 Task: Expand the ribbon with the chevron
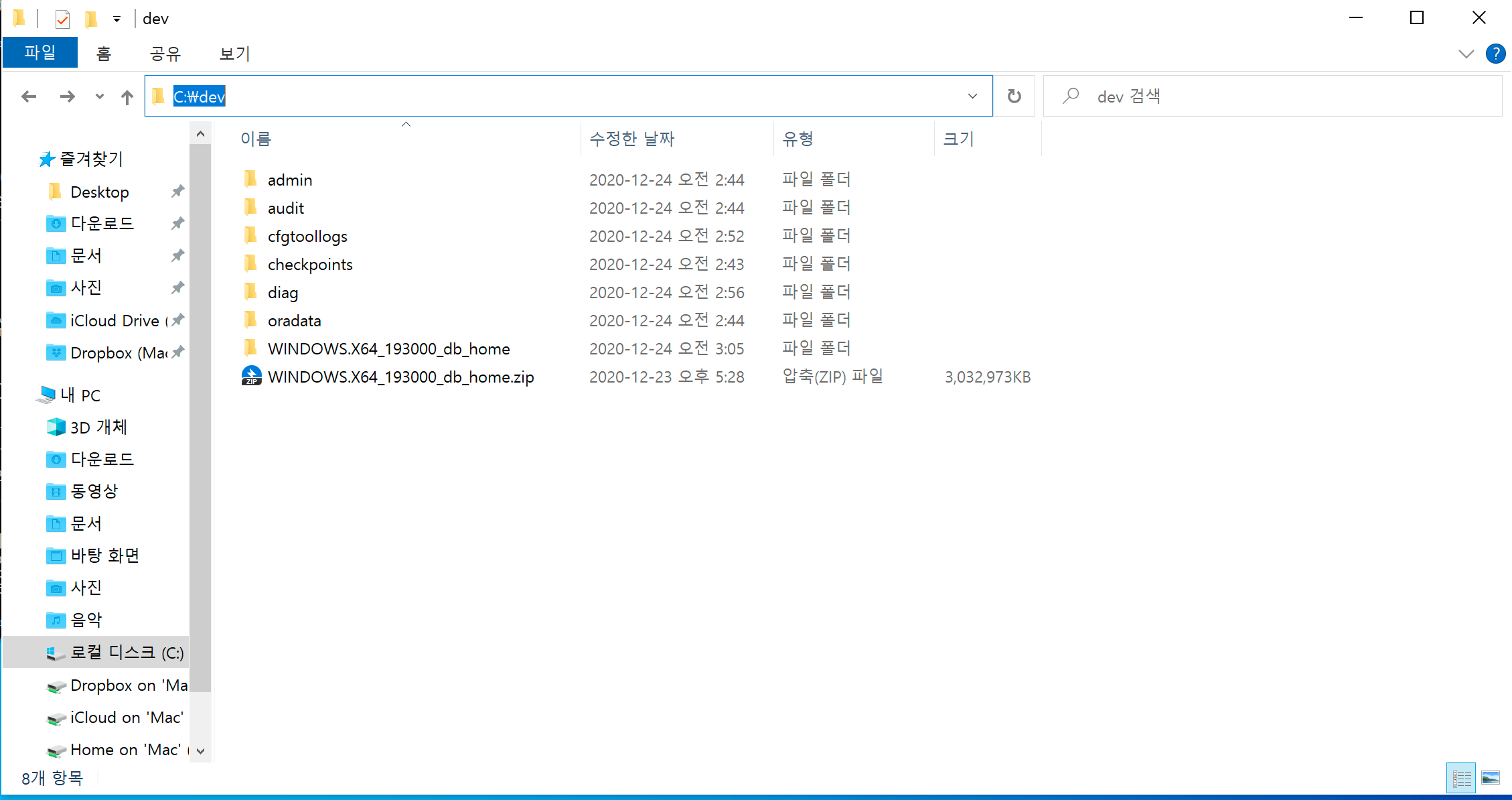(x=1466, y=54)
